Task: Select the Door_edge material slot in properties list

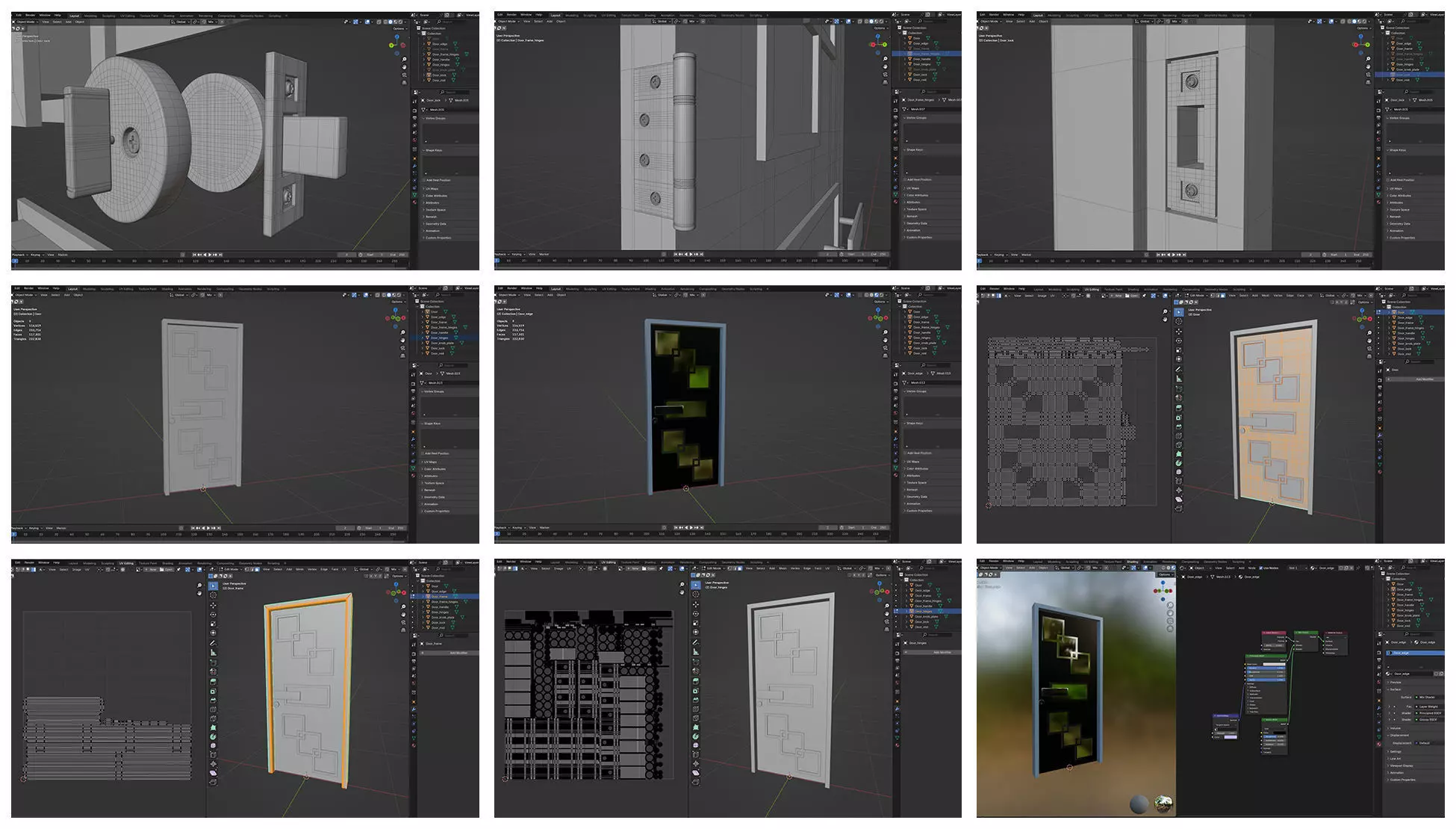Action: pos(1401,653)
